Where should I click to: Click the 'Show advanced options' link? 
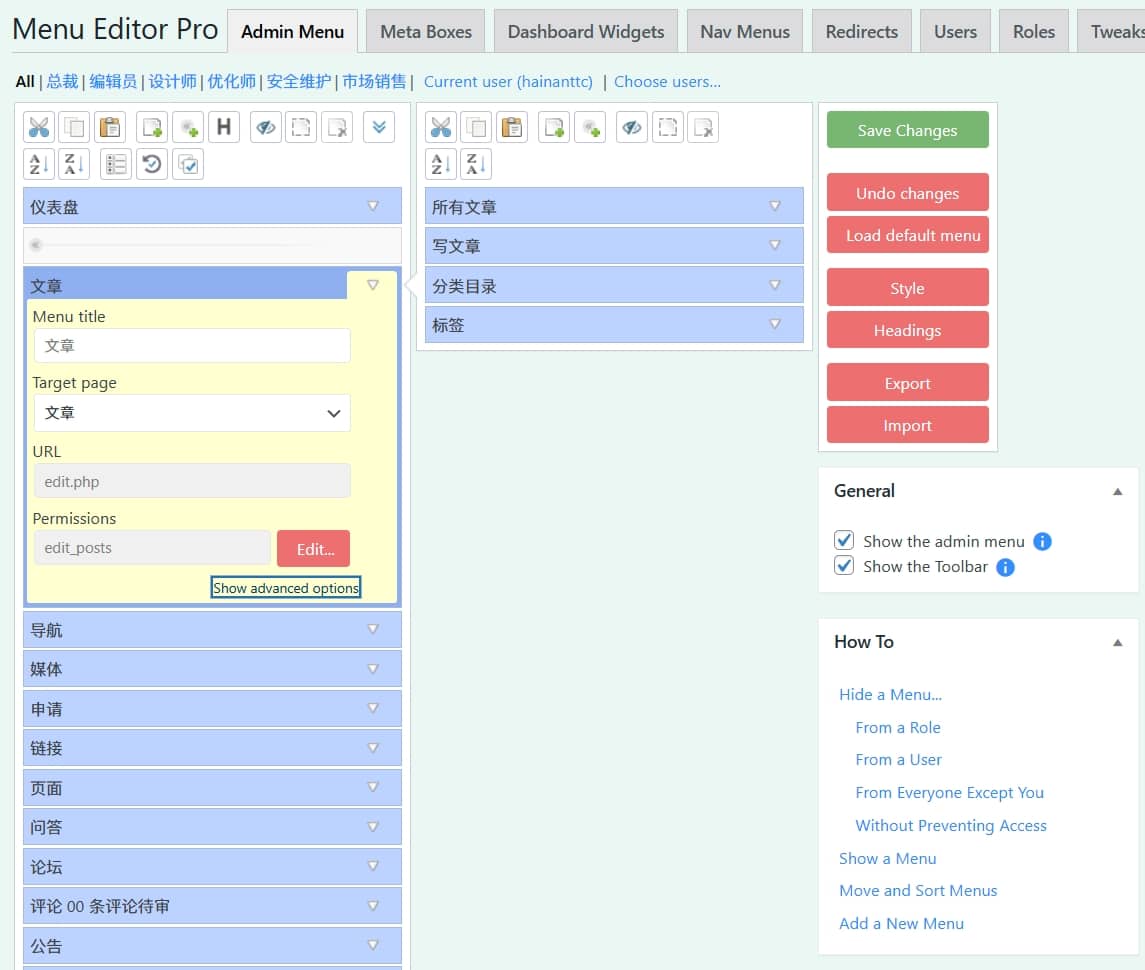coord(286,588)
